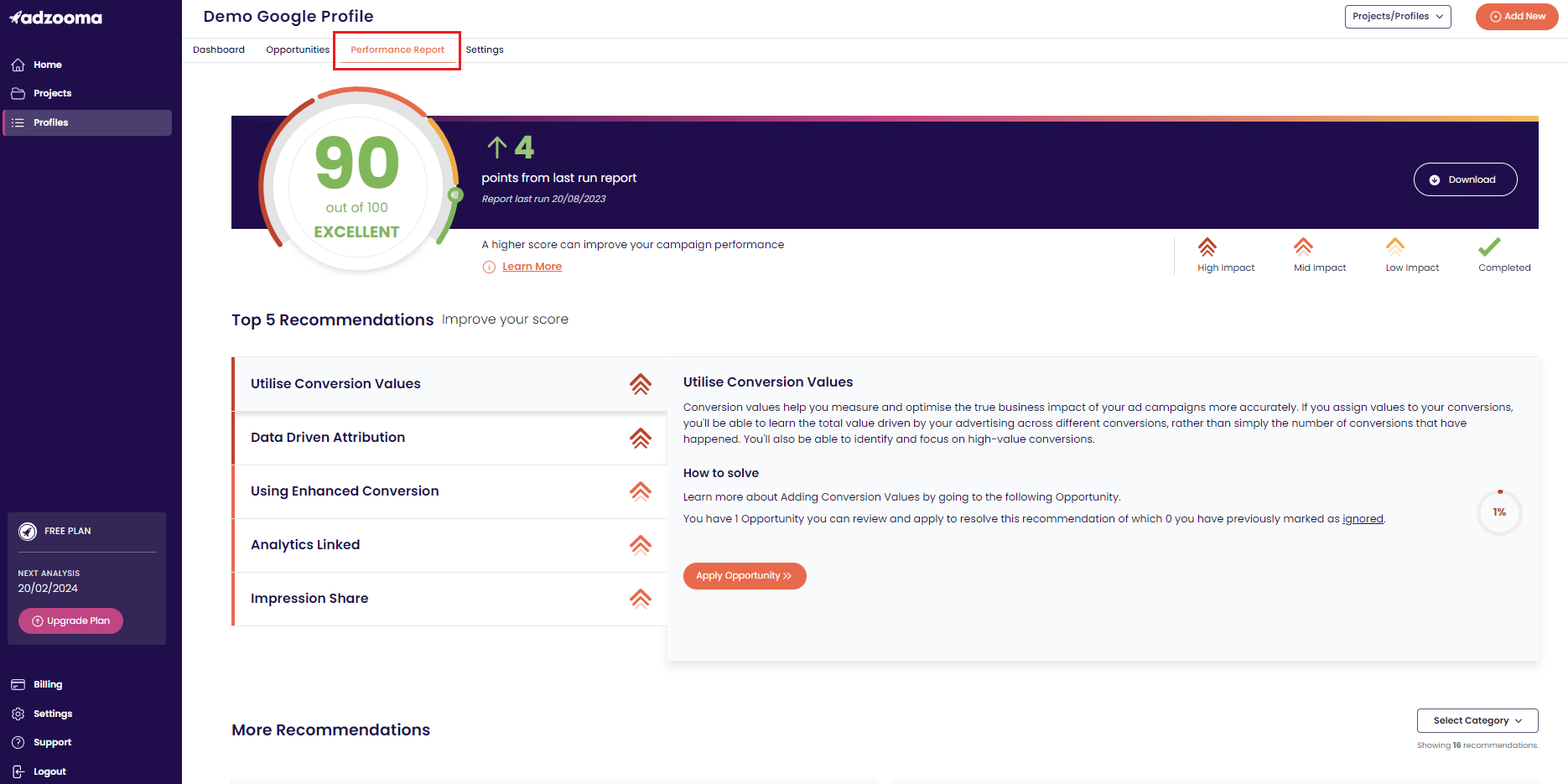Click the Support question mark icon
1568x784 pixels.
point(18,742)
